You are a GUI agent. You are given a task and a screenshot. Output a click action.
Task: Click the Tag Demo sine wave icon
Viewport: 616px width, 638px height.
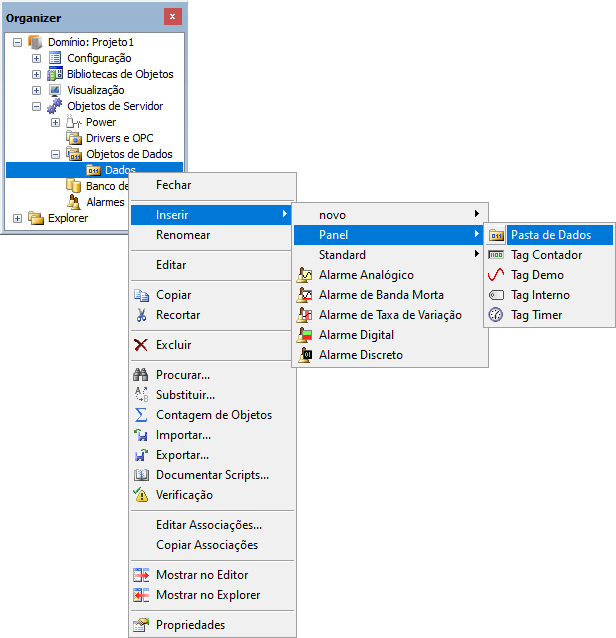tap(496, 275)
